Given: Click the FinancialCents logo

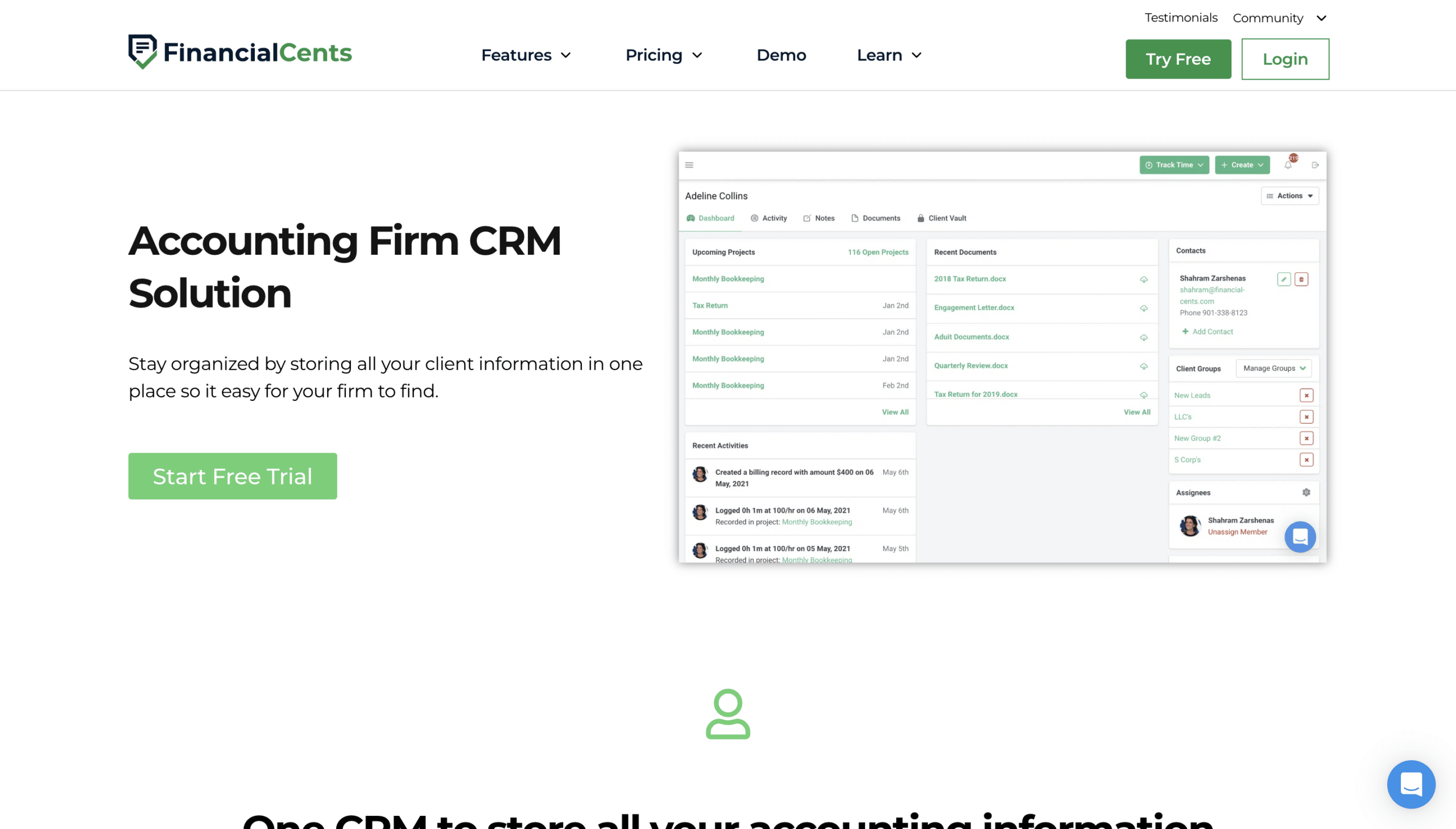Looking at the screenshot, I should pos(239,52).
